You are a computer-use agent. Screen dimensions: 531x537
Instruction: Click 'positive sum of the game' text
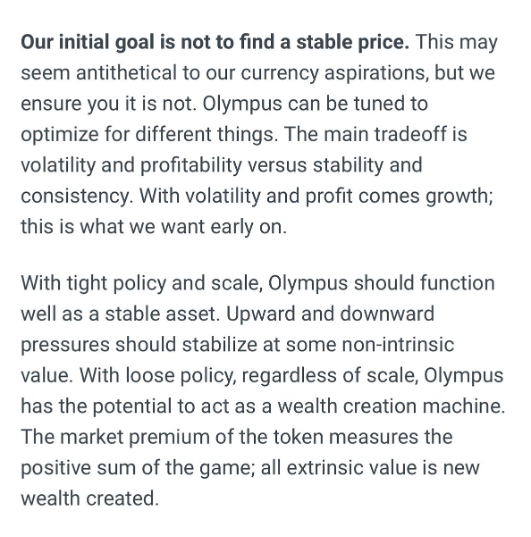coord(138,467)
